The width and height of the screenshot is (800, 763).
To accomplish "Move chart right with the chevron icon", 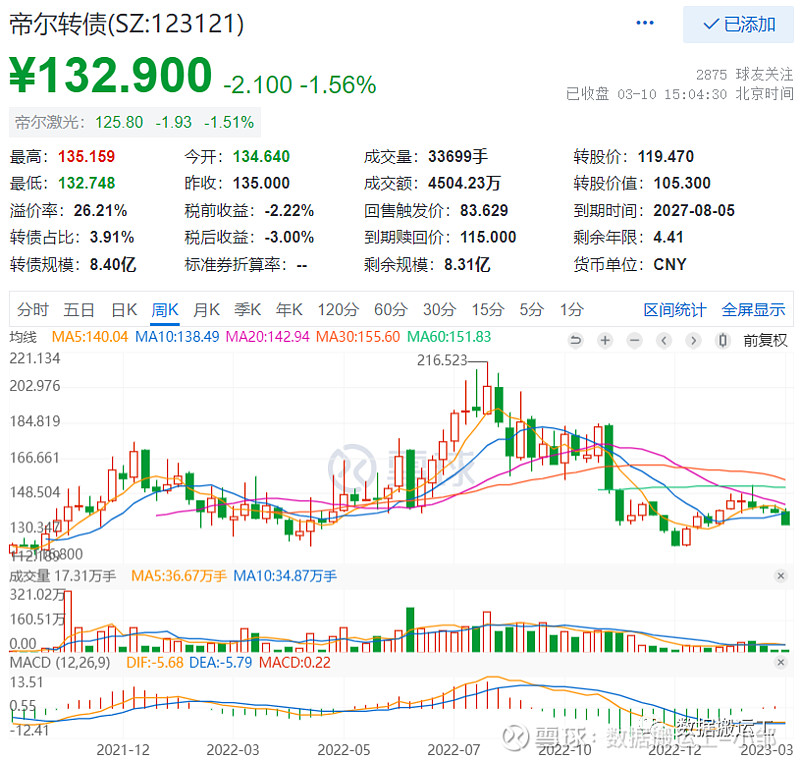I will 693,340.
